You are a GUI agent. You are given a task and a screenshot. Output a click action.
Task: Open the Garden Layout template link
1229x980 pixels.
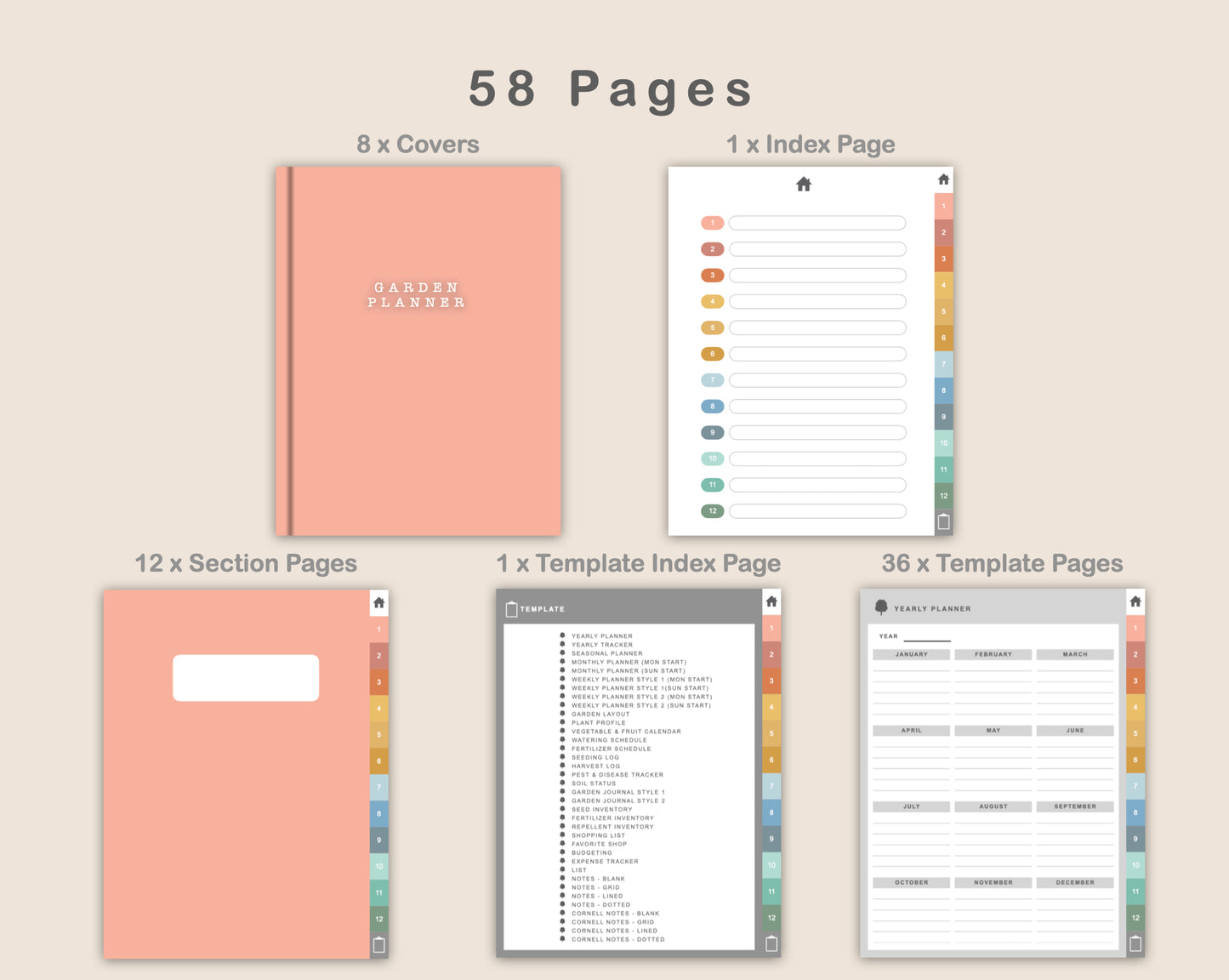(x=600, y=715)
